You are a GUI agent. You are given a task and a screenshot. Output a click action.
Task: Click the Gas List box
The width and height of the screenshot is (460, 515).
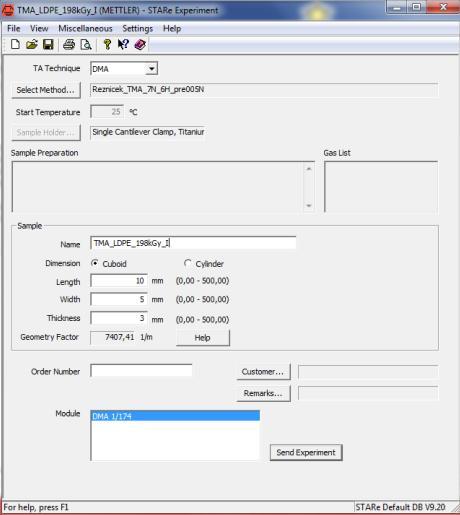click(x=381, y=187)
